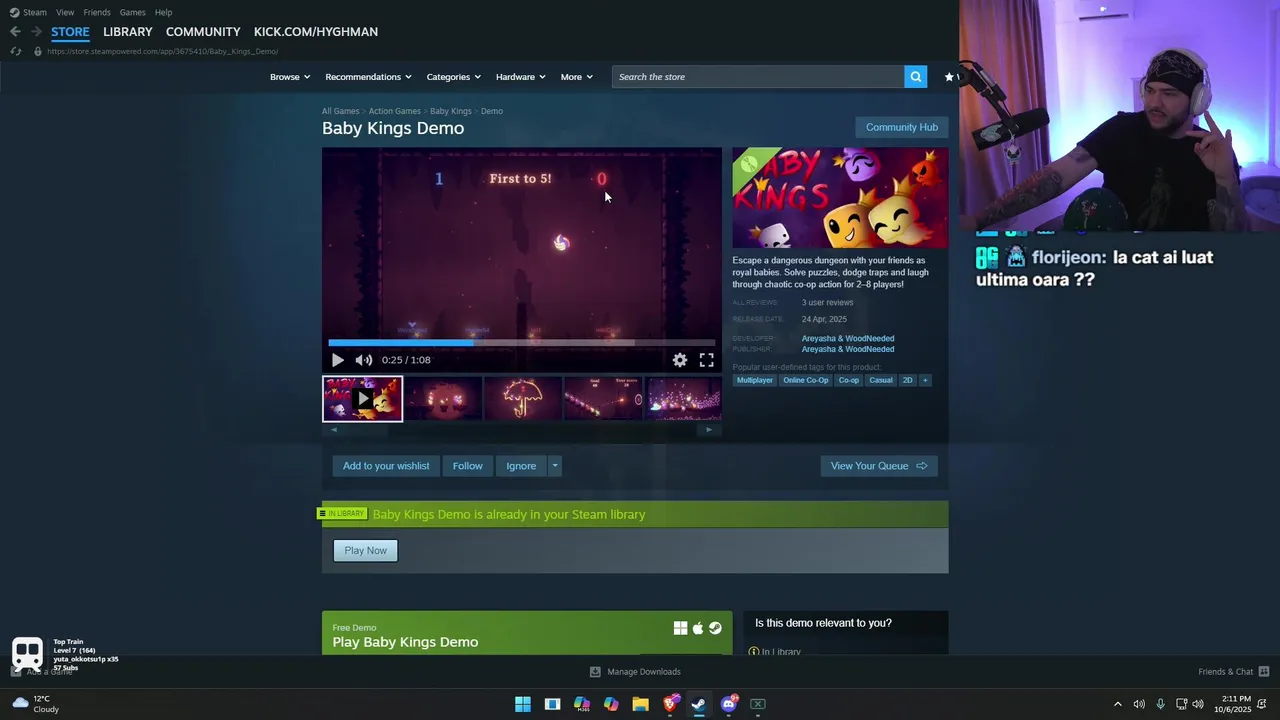Click the Windows platform icon on demo banner
Screen dimensions: 1280x720
point(680,628)
